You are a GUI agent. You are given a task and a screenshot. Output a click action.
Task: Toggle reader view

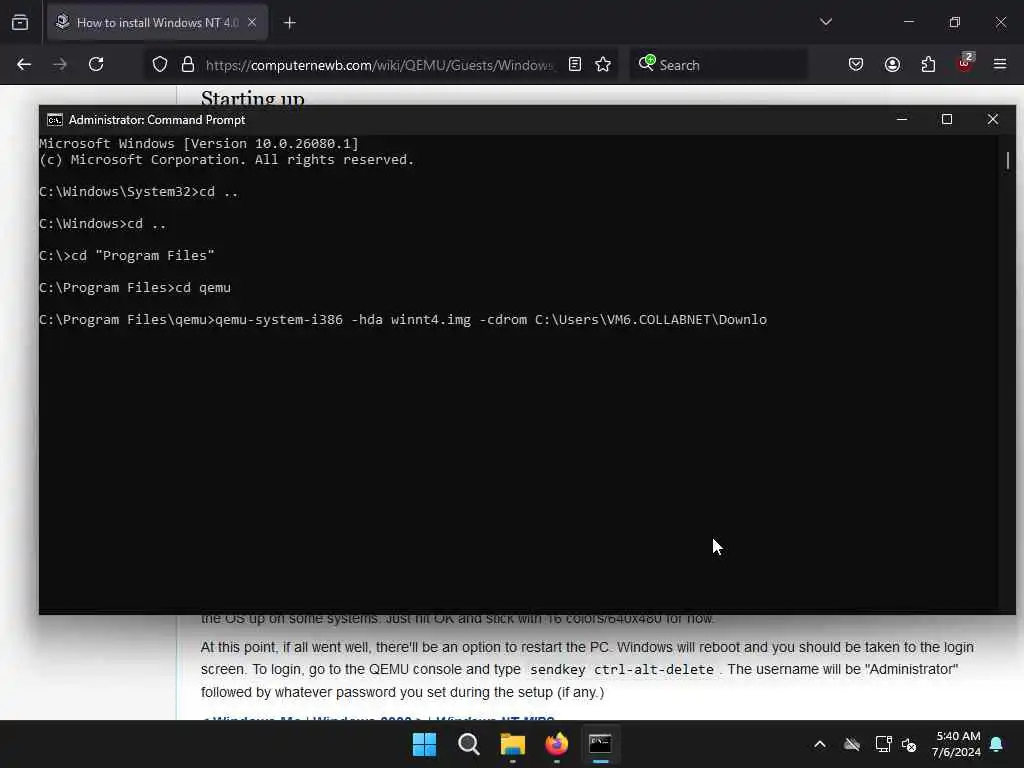click(x=575, y=64)
